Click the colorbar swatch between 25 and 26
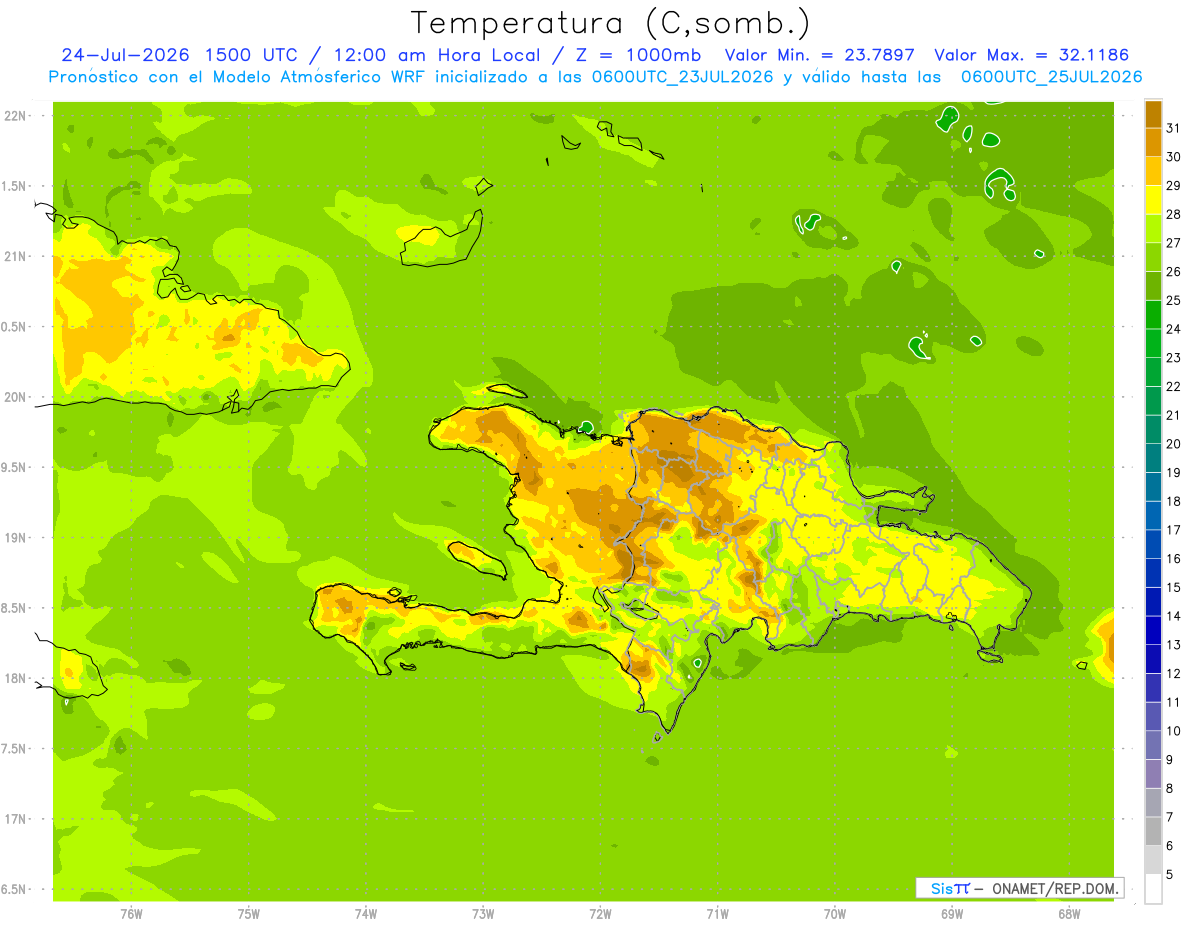The image size is (1200, 927). (1153, 285)
